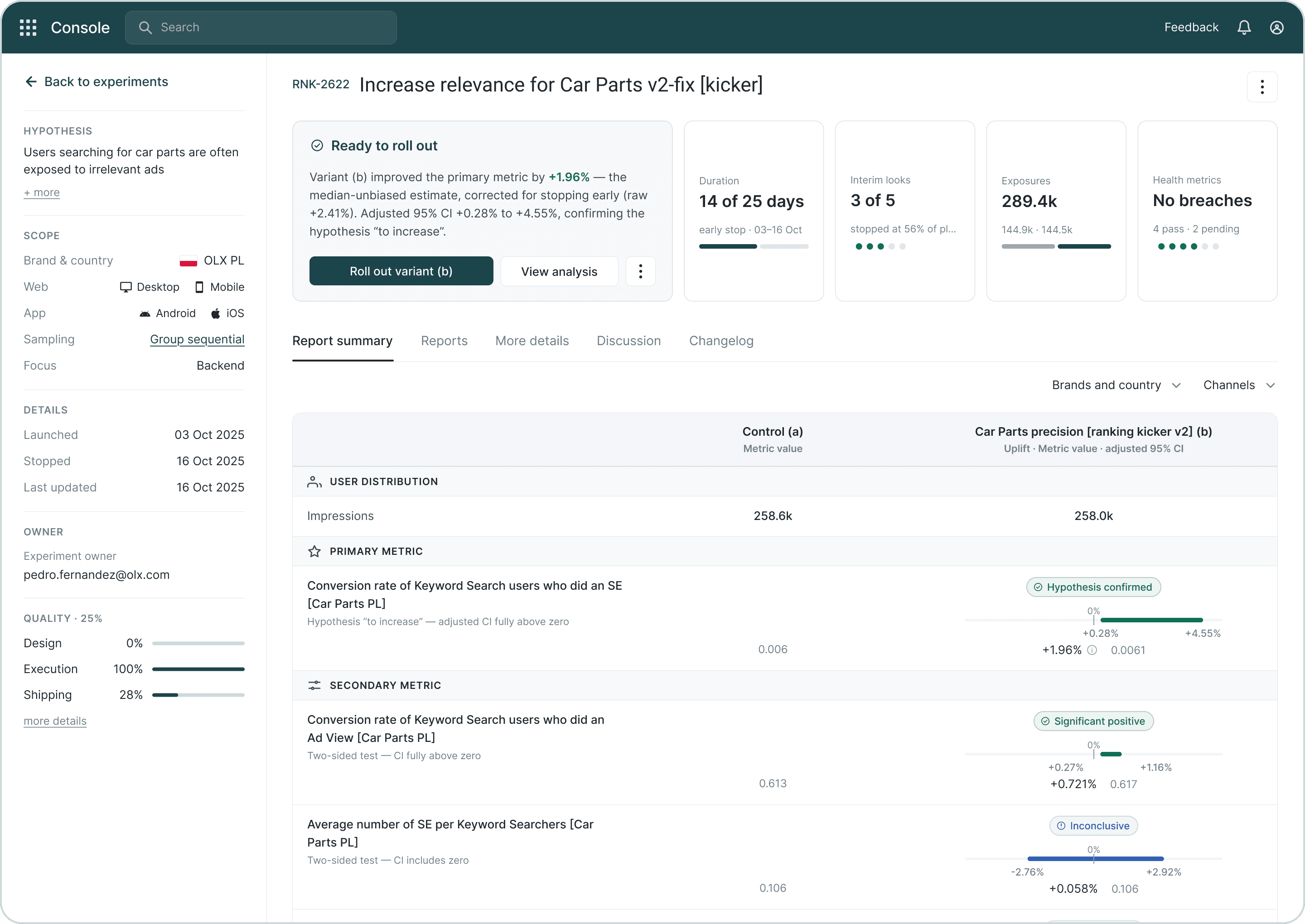Switch to the Report summary tab
The image size is (1305, 924).
(343, 341)
